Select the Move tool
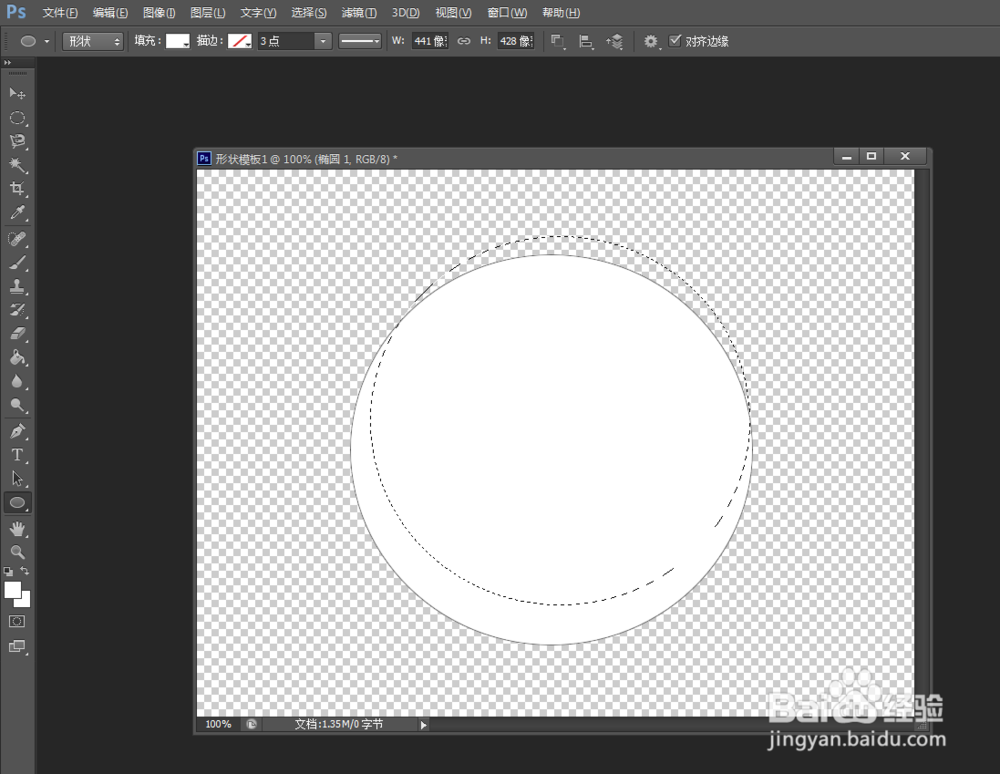 tap(17, 94)
